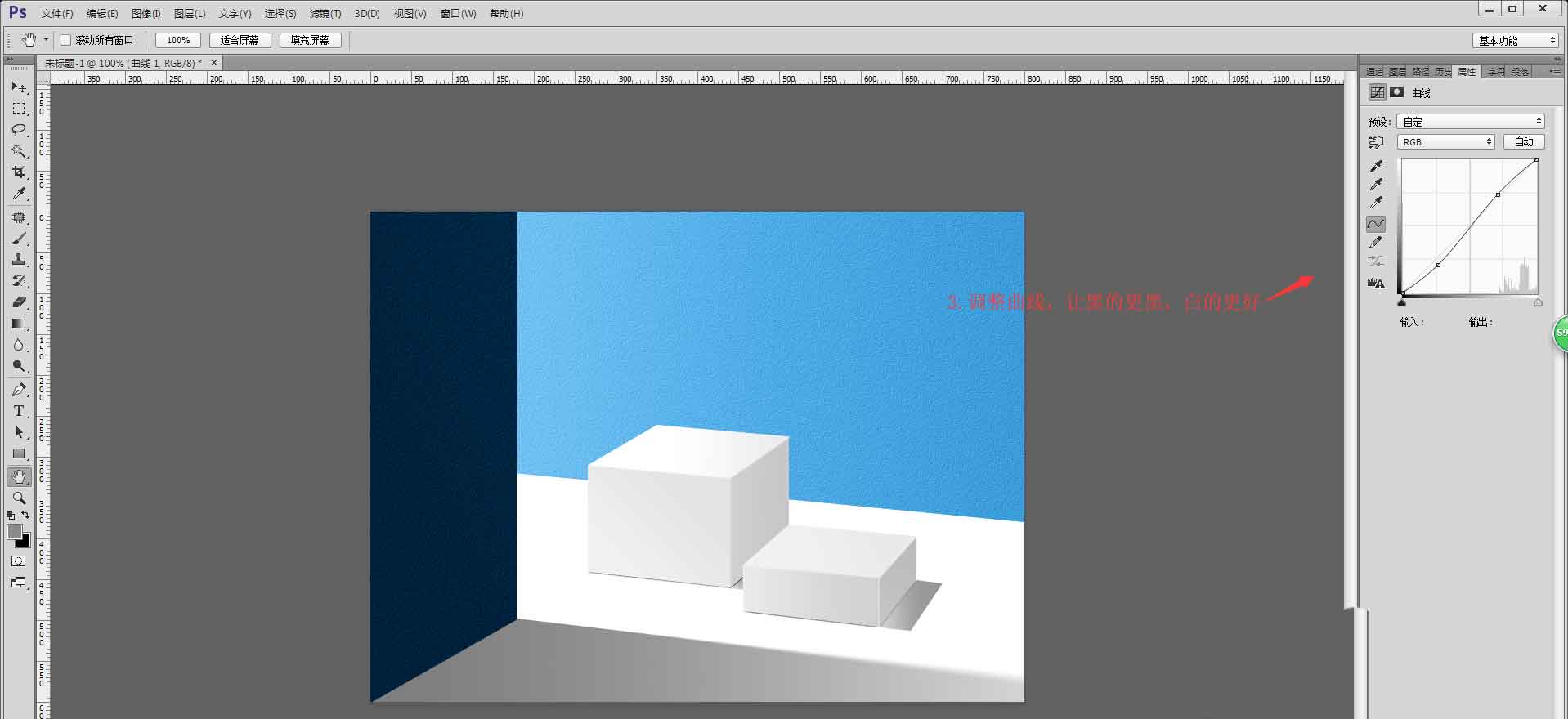Click the 100% zoom button
1568x719 pixels.
pos(178,40)
